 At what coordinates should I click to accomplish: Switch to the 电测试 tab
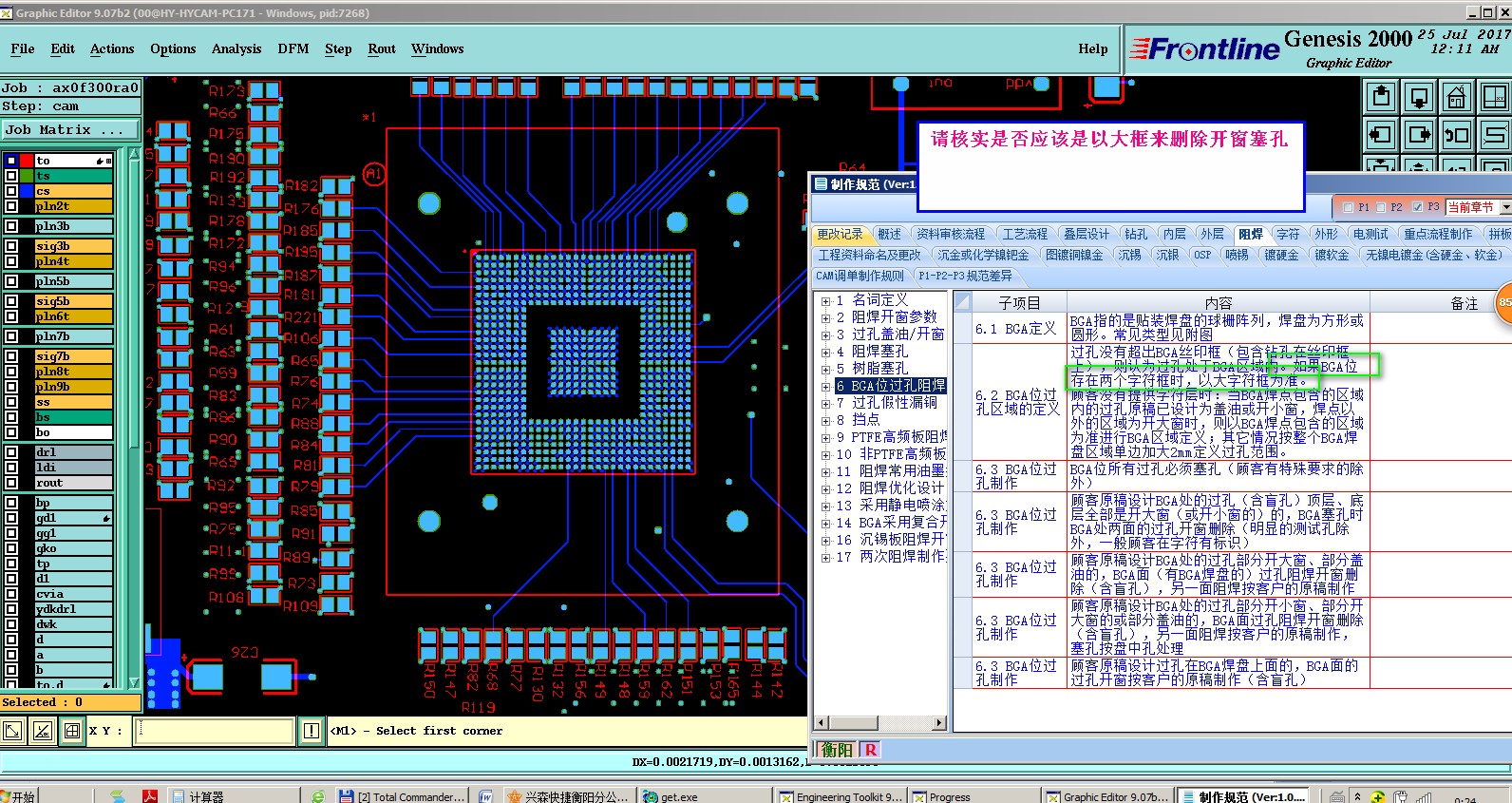[x=1370, y=234]
